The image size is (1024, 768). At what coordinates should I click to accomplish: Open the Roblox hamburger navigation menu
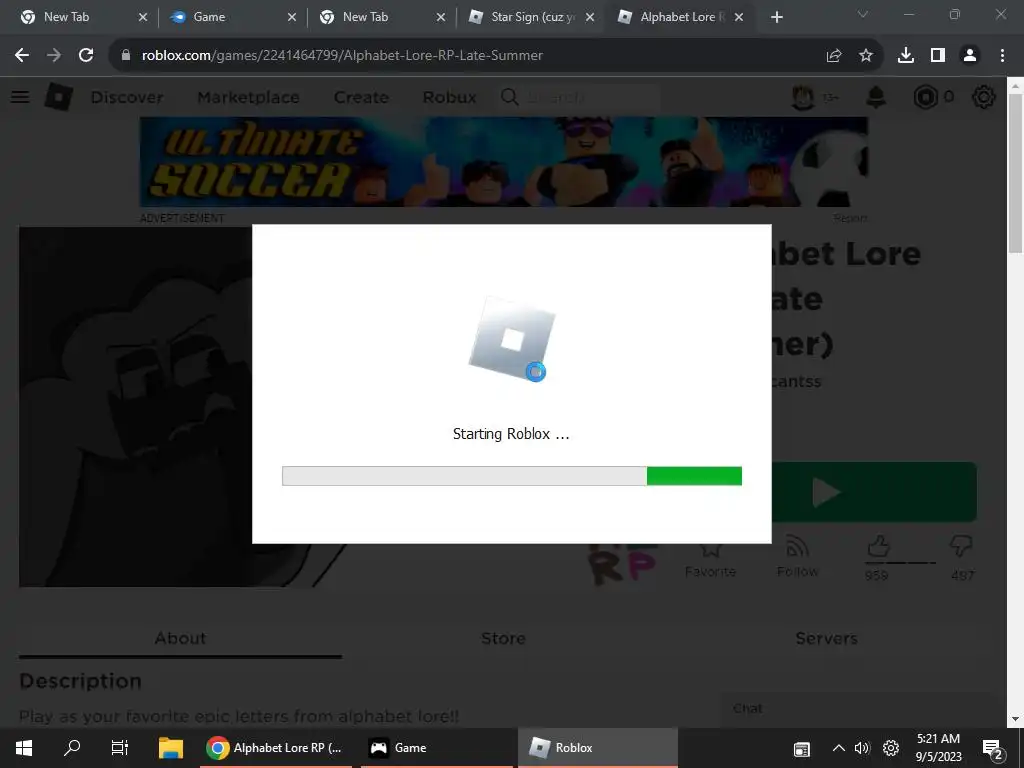[x=20, y=97]
